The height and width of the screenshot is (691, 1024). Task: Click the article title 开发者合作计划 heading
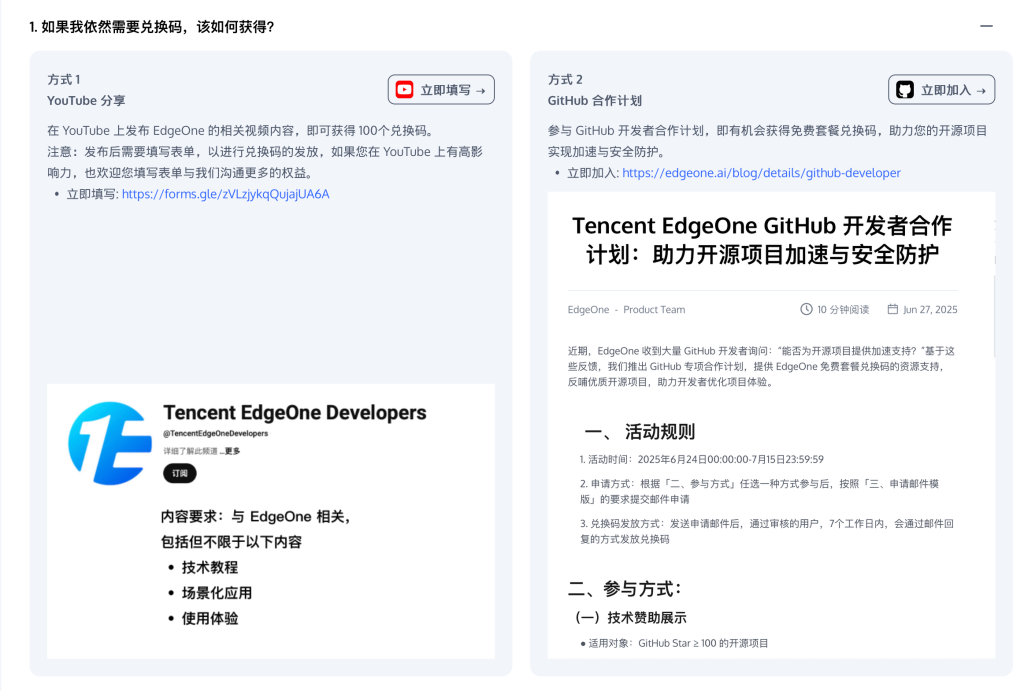point(761,239)
